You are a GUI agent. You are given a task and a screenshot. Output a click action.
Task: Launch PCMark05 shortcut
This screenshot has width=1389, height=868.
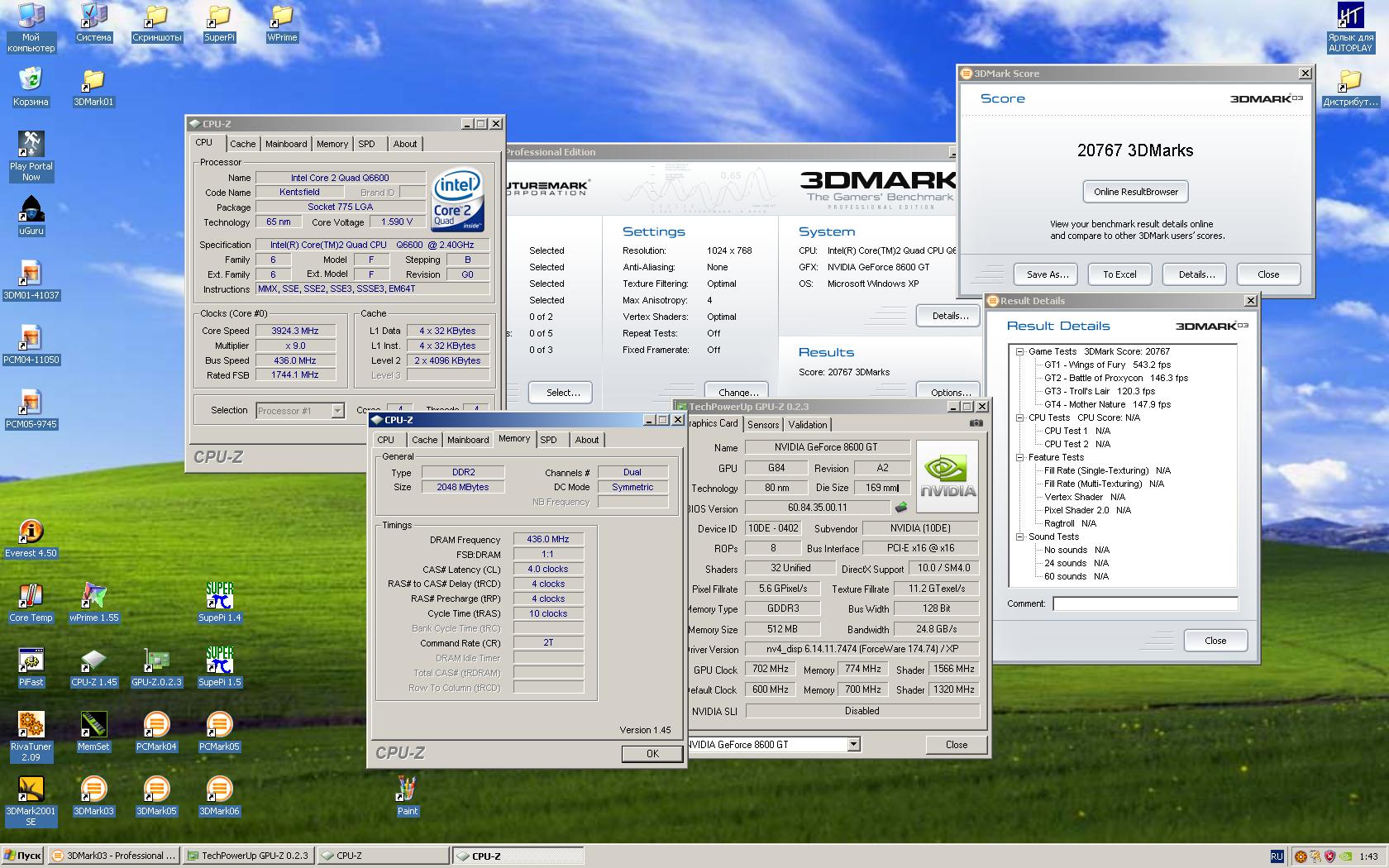pos(219,732)
